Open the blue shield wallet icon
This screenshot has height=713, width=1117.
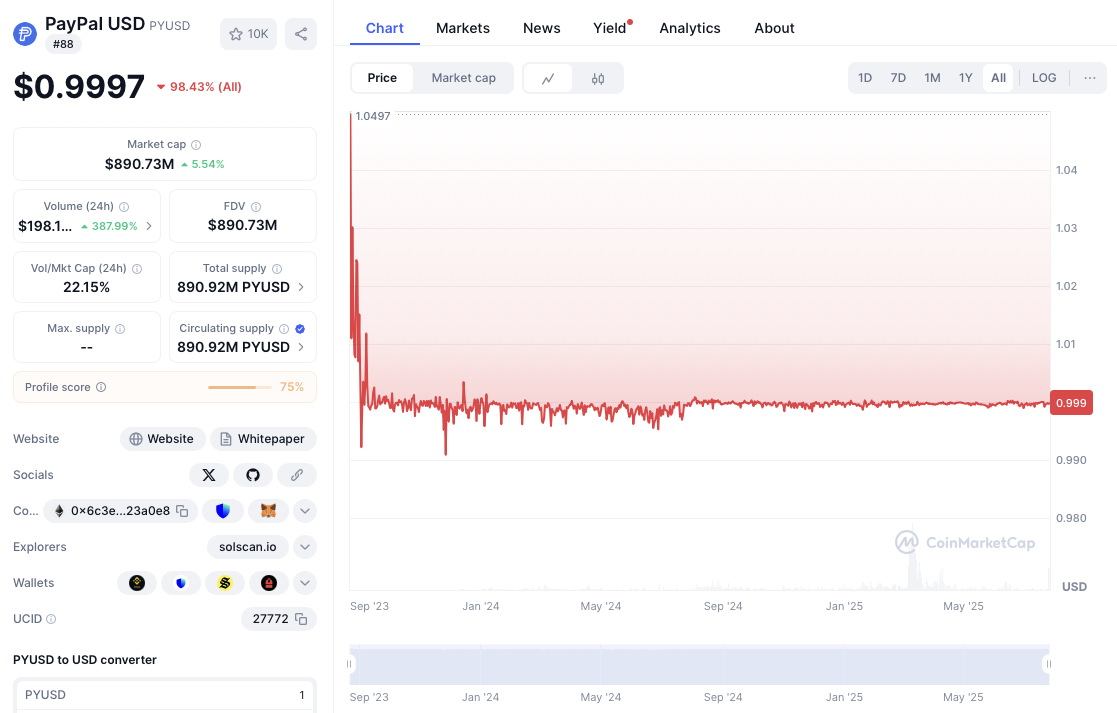click(x=181, y=583)
